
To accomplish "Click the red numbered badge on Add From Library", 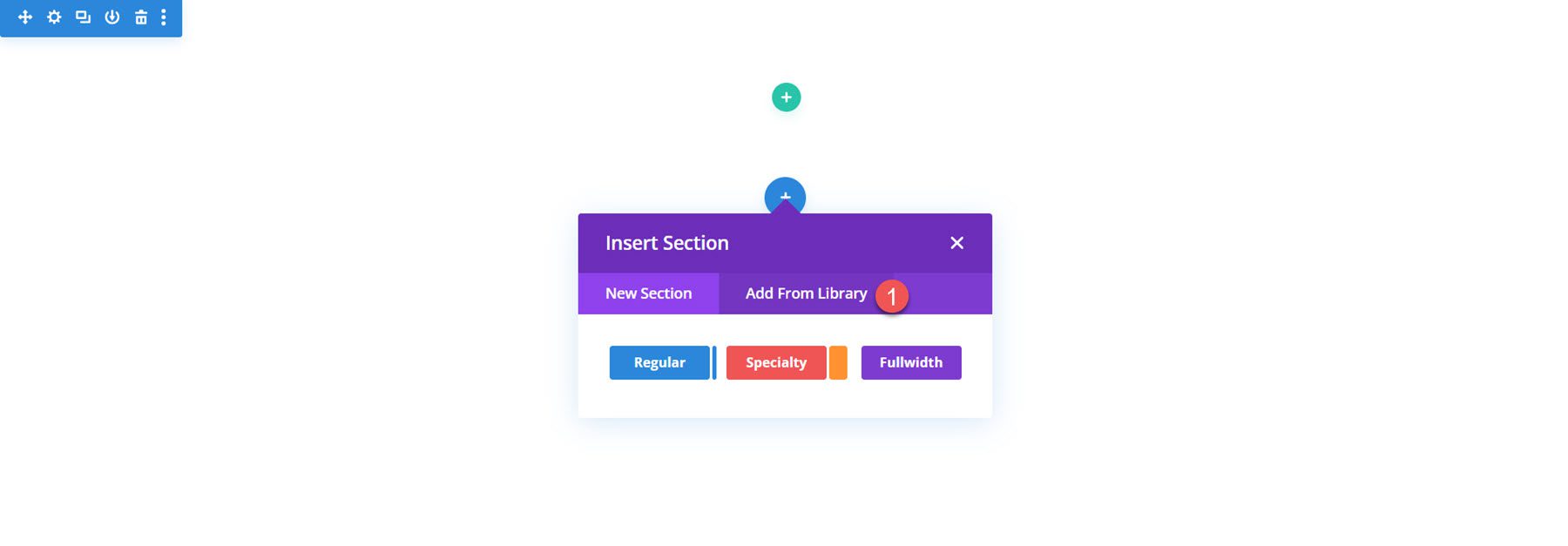I will [892, 296].
